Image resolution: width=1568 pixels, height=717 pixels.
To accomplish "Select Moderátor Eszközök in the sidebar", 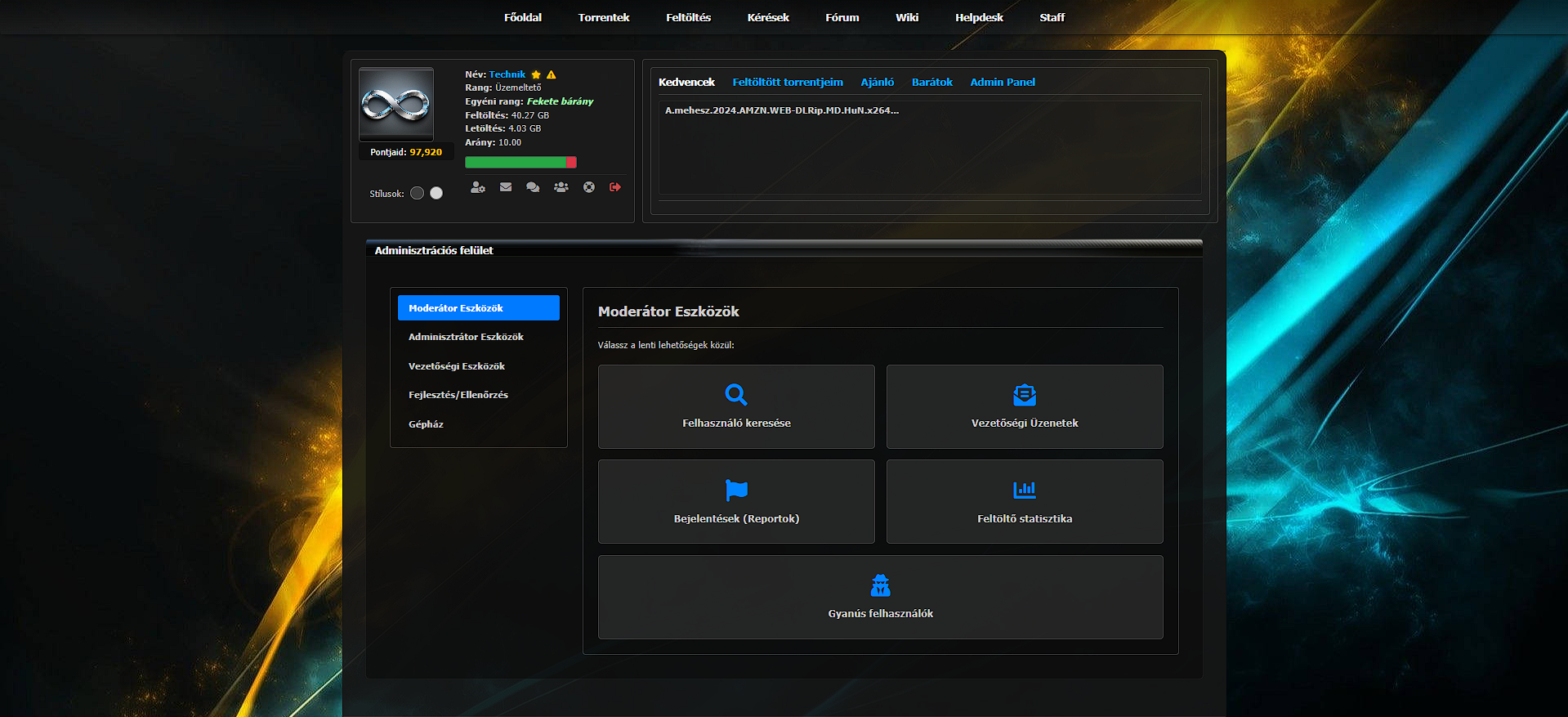I will 479,308.
